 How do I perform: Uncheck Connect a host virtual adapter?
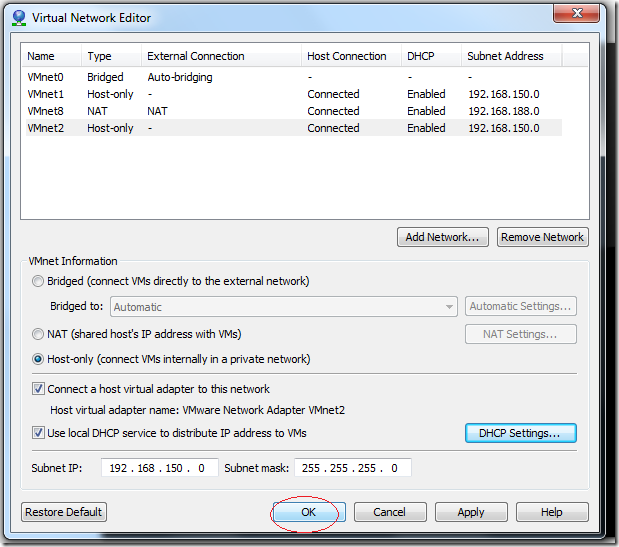pyautogui.click(x=39, y=389)
